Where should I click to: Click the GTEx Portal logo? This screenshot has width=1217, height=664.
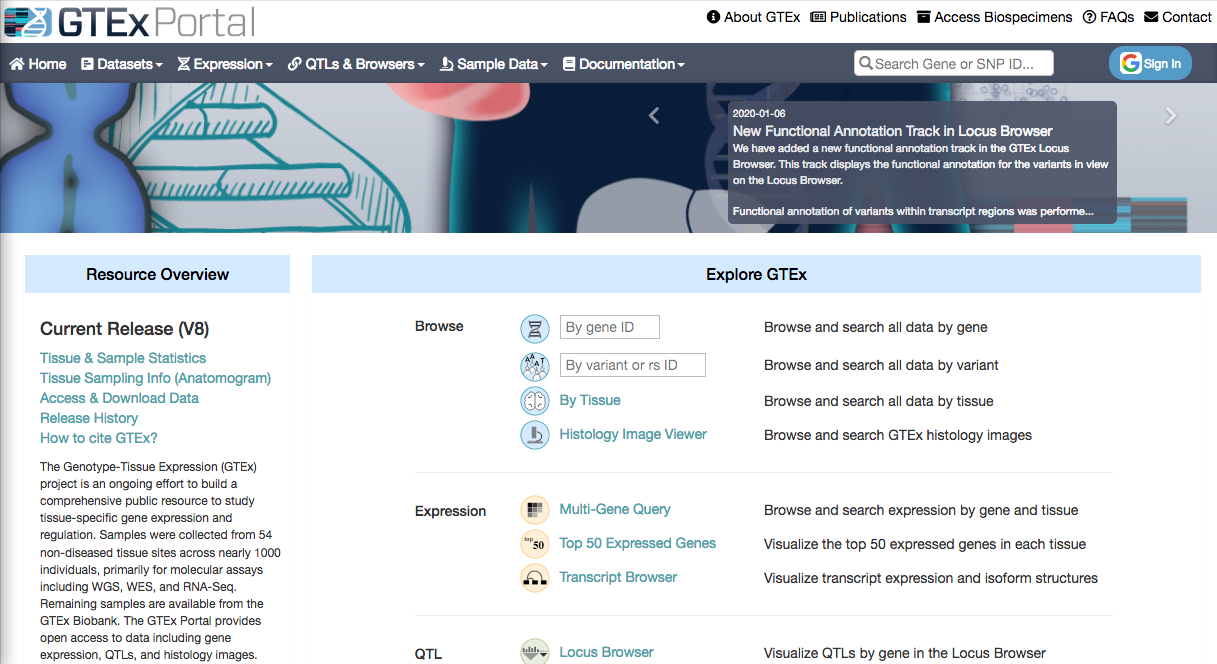pos(128,20)
